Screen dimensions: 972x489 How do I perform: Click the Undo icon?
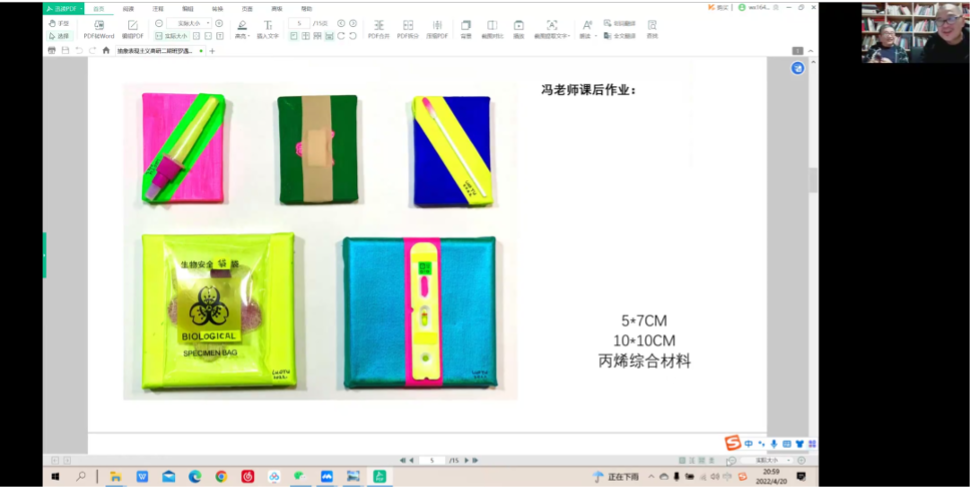79,51
